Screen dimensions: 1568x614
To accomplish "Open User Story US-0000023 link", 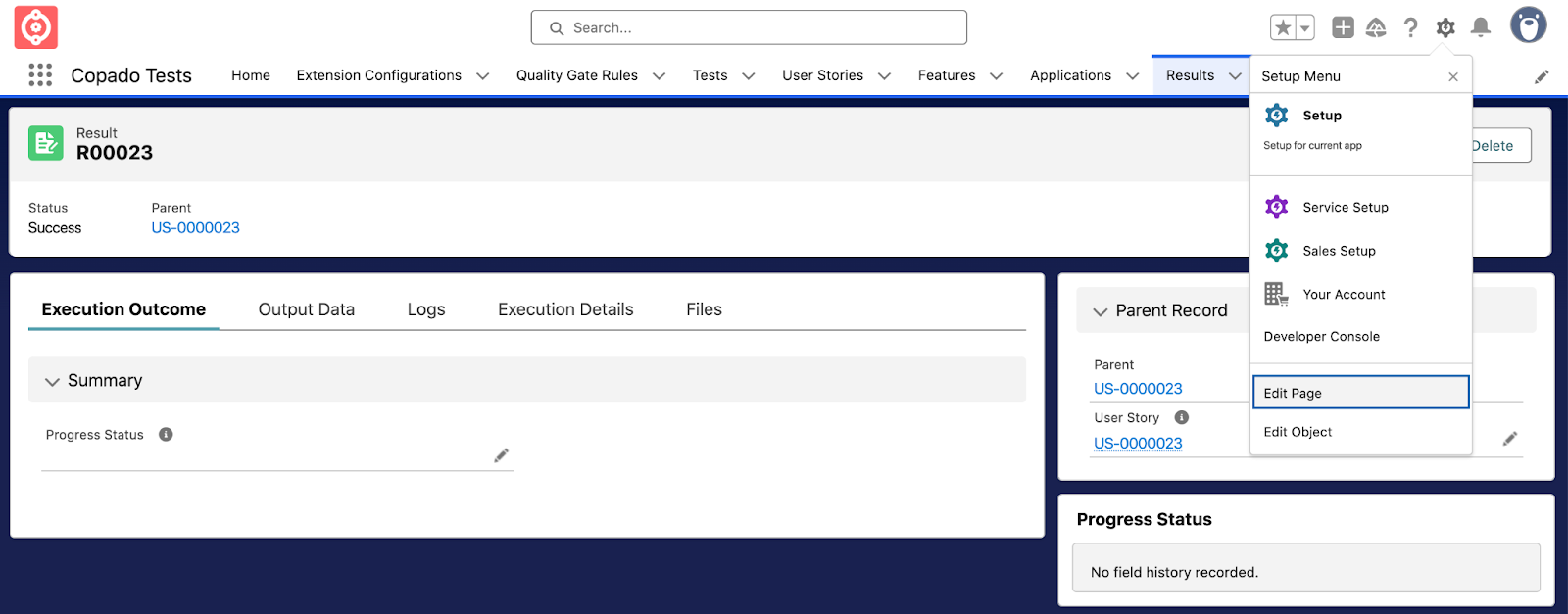I will (x=1138, y=444).
